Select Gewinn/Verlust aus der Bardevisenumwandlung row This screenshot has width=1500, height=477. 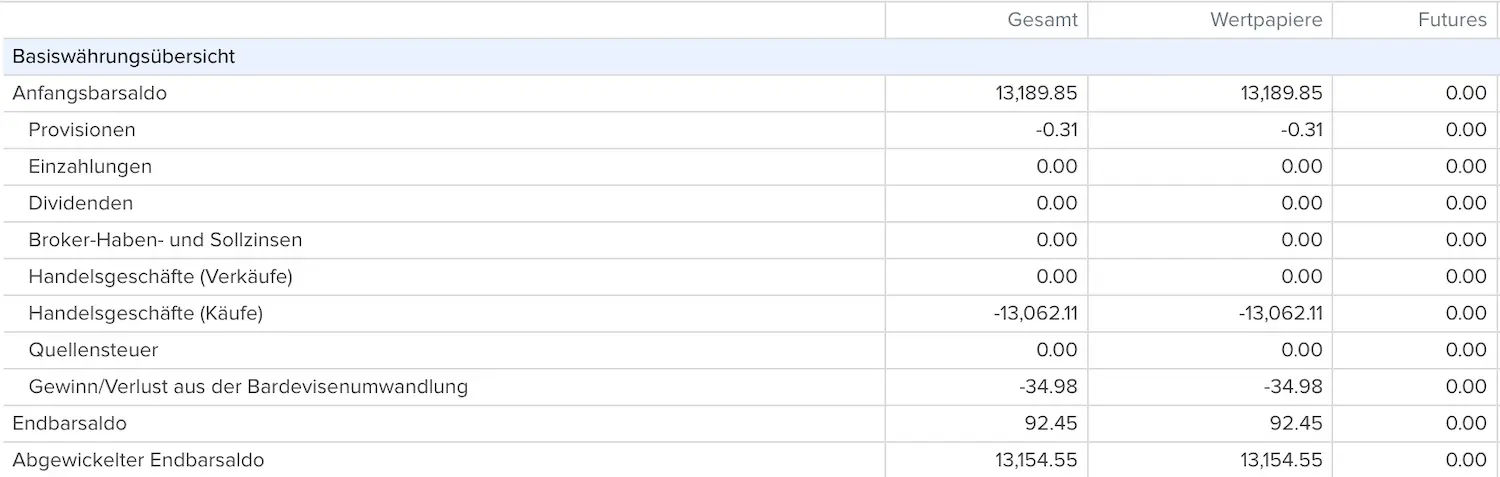[x=750, y=386]
